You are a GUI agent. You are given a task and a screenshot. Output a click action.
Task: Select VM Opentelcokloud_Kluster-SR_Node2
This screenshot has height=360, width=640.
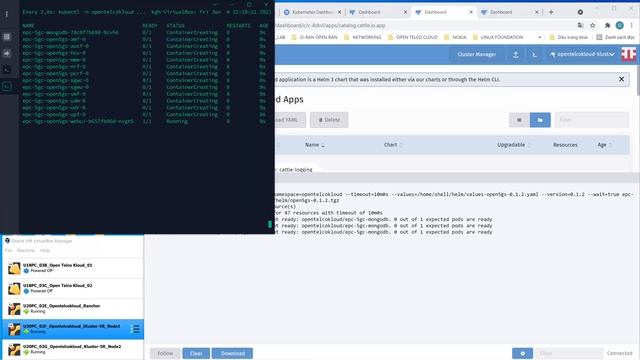[x=73, y=349]
